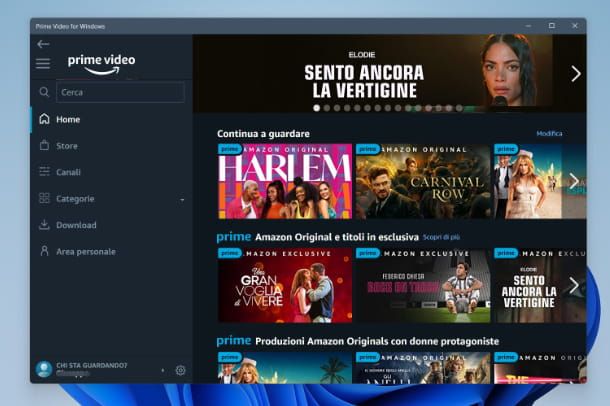Show more Continua a guardare titles
The height and width of the screenshot is (406, 610).
pos(574,181)
